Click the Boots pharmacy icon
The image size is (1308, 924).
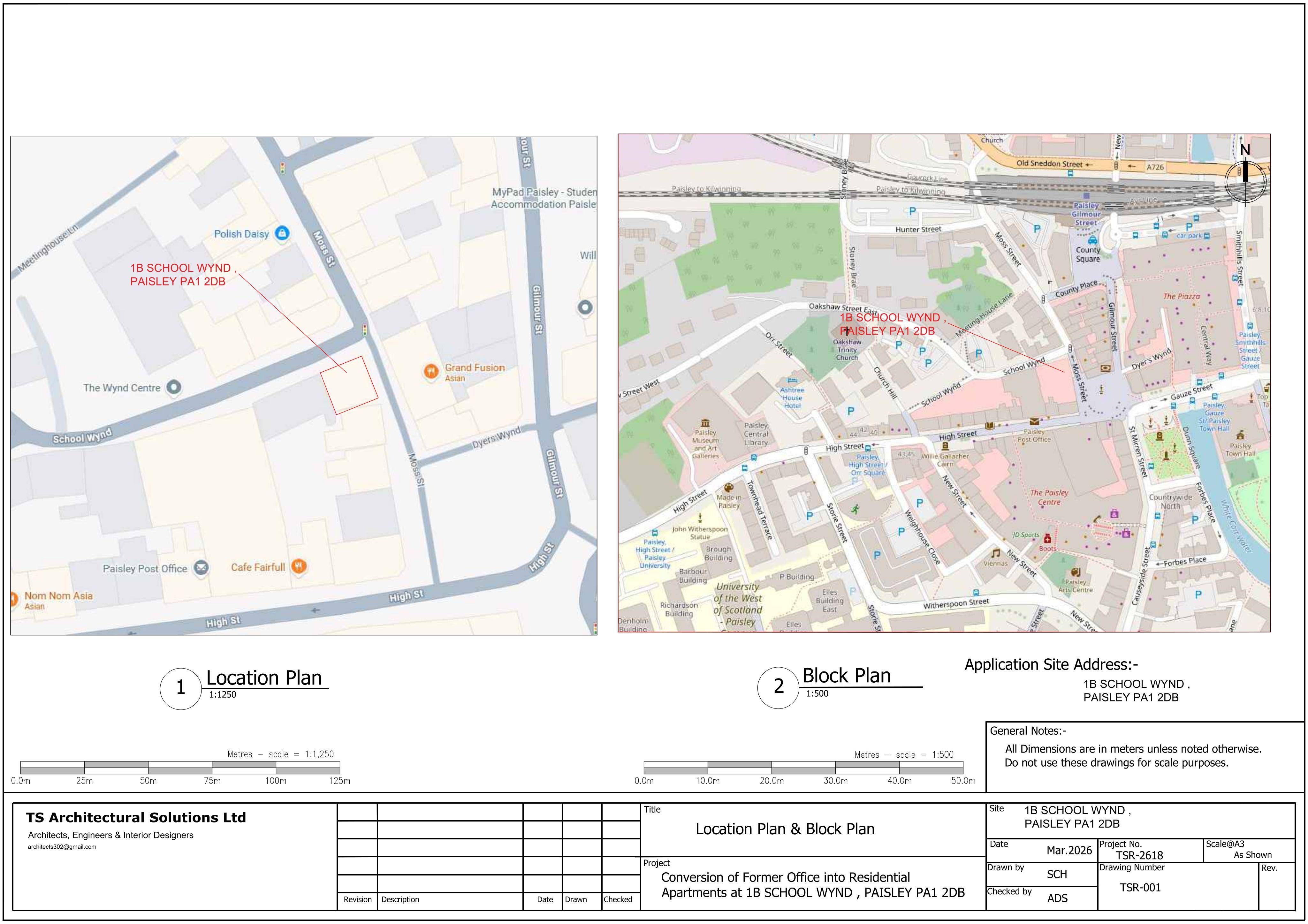pyautogui.click(x=1047, y=538)
